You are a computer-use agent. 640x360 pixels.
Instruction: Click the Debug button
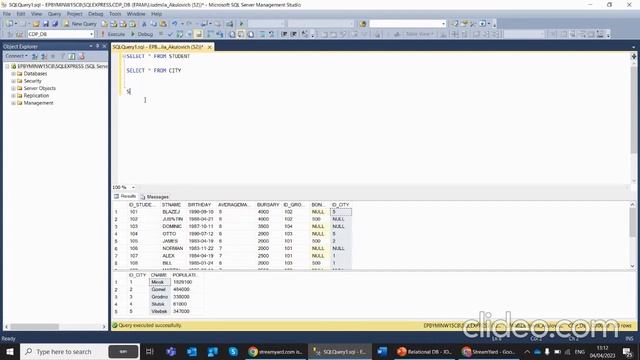[142, 34]
